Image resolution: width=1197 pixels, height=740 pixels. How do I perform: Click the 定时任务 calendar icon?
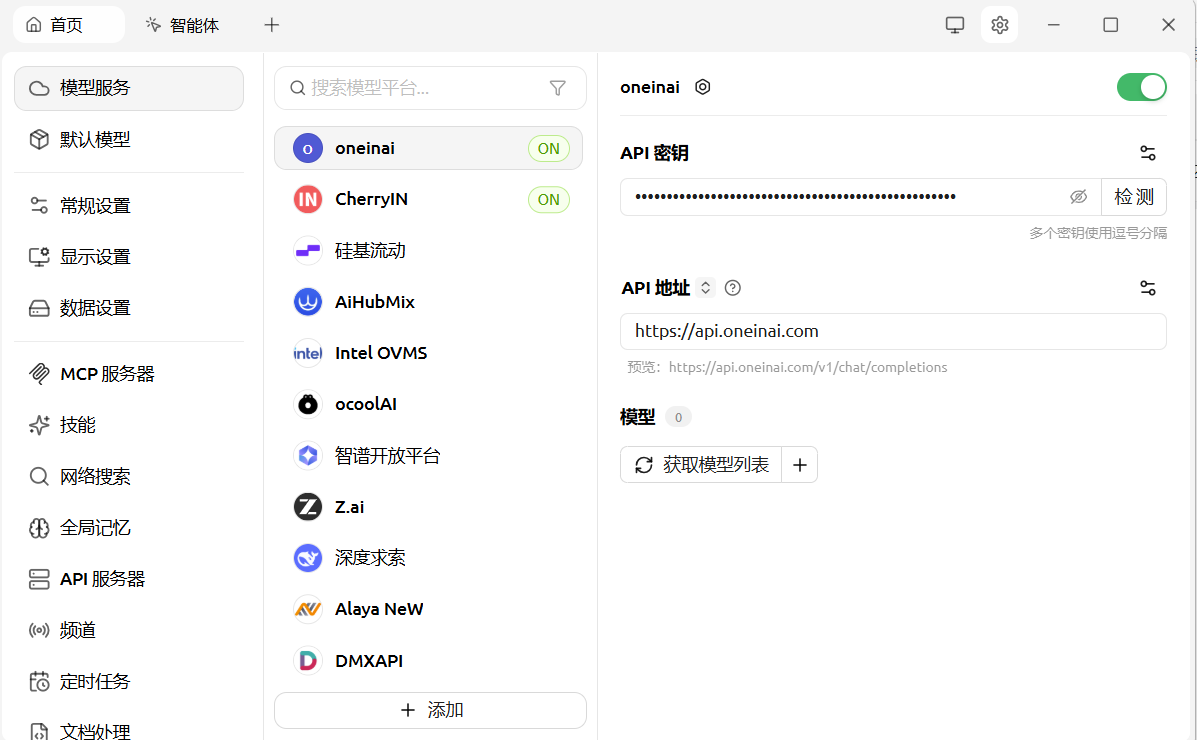click(39, 681)
